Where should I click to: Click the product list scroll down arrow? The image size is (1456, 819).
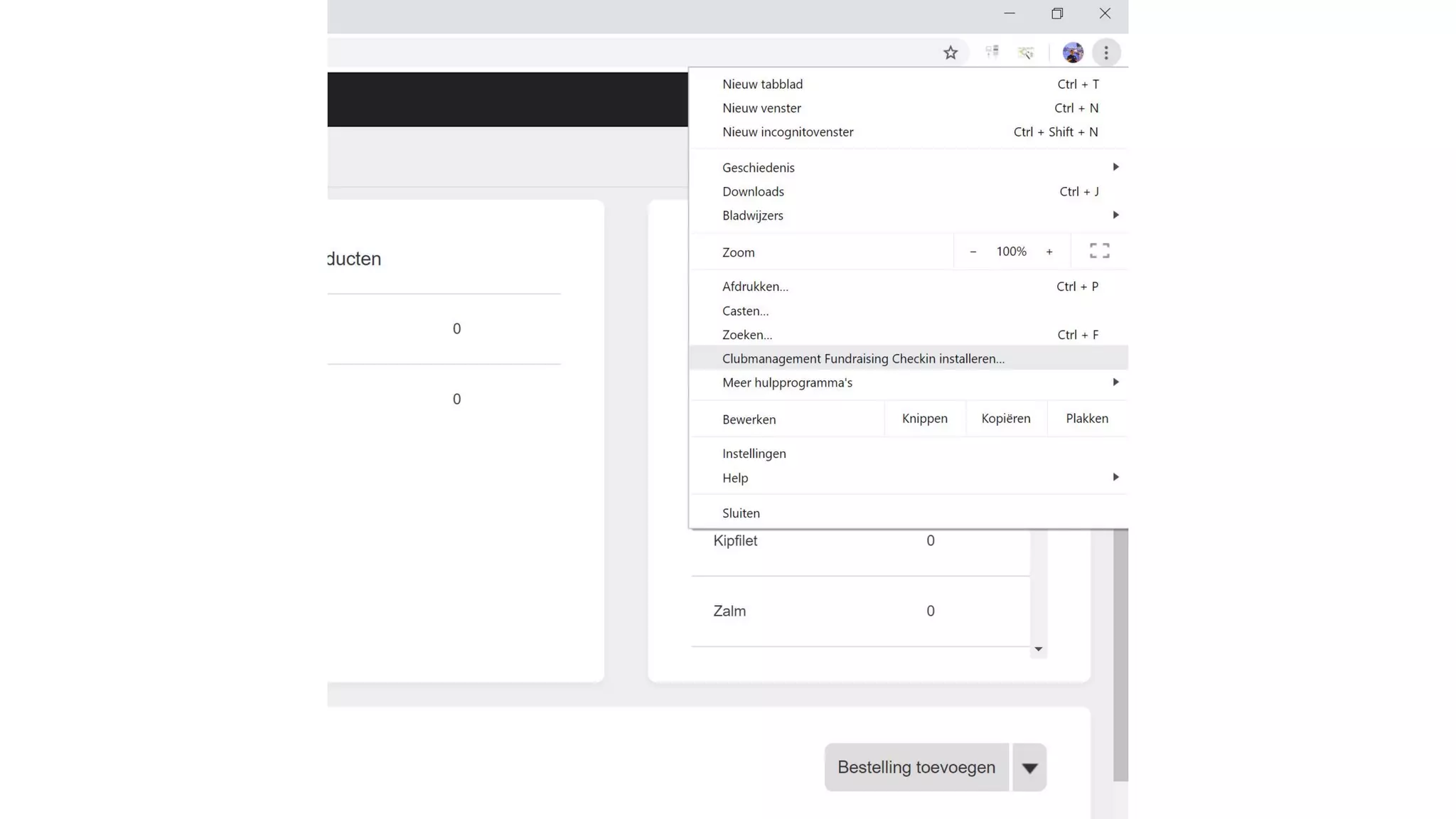(x=1038, y=649)
